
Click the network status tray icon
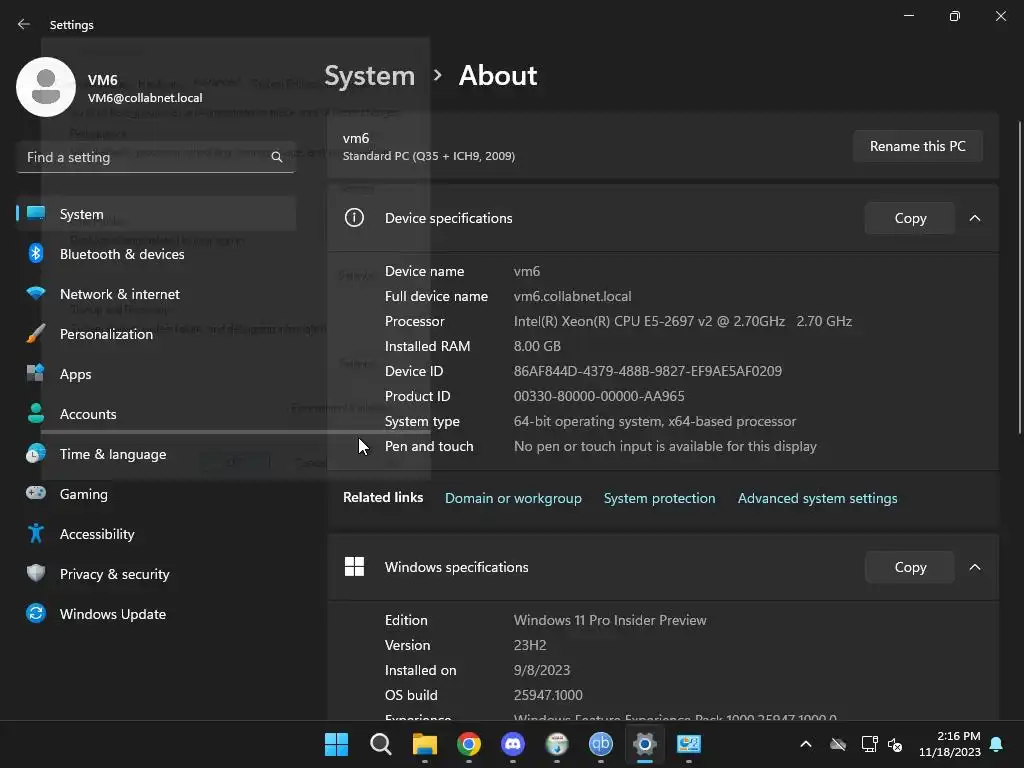point(869,744)
